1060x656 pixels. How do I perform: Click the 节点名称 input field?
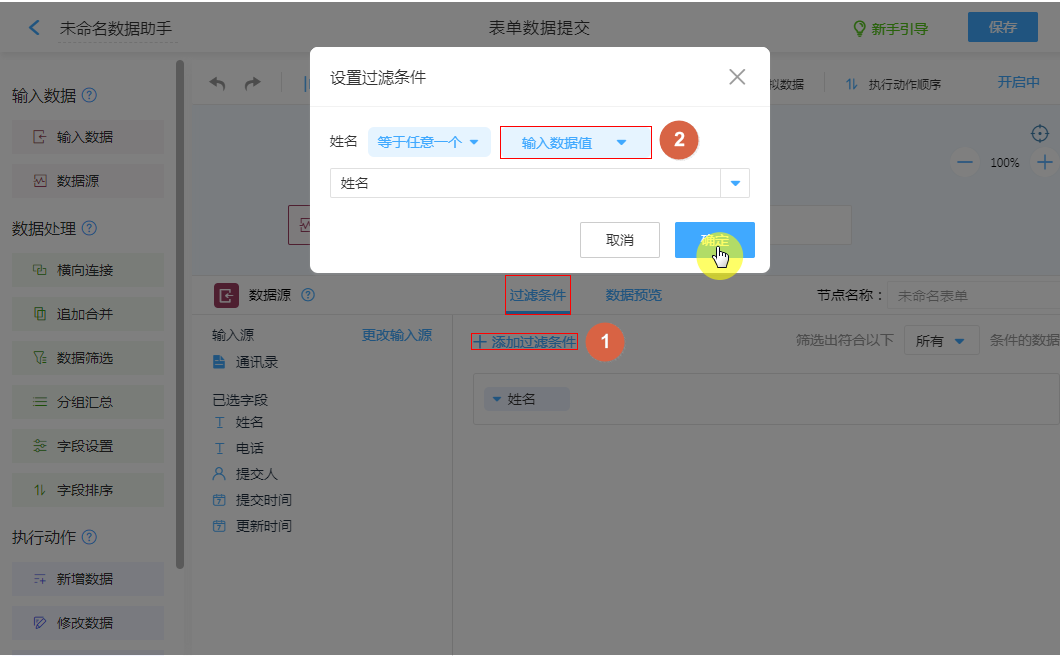[970, 296]
